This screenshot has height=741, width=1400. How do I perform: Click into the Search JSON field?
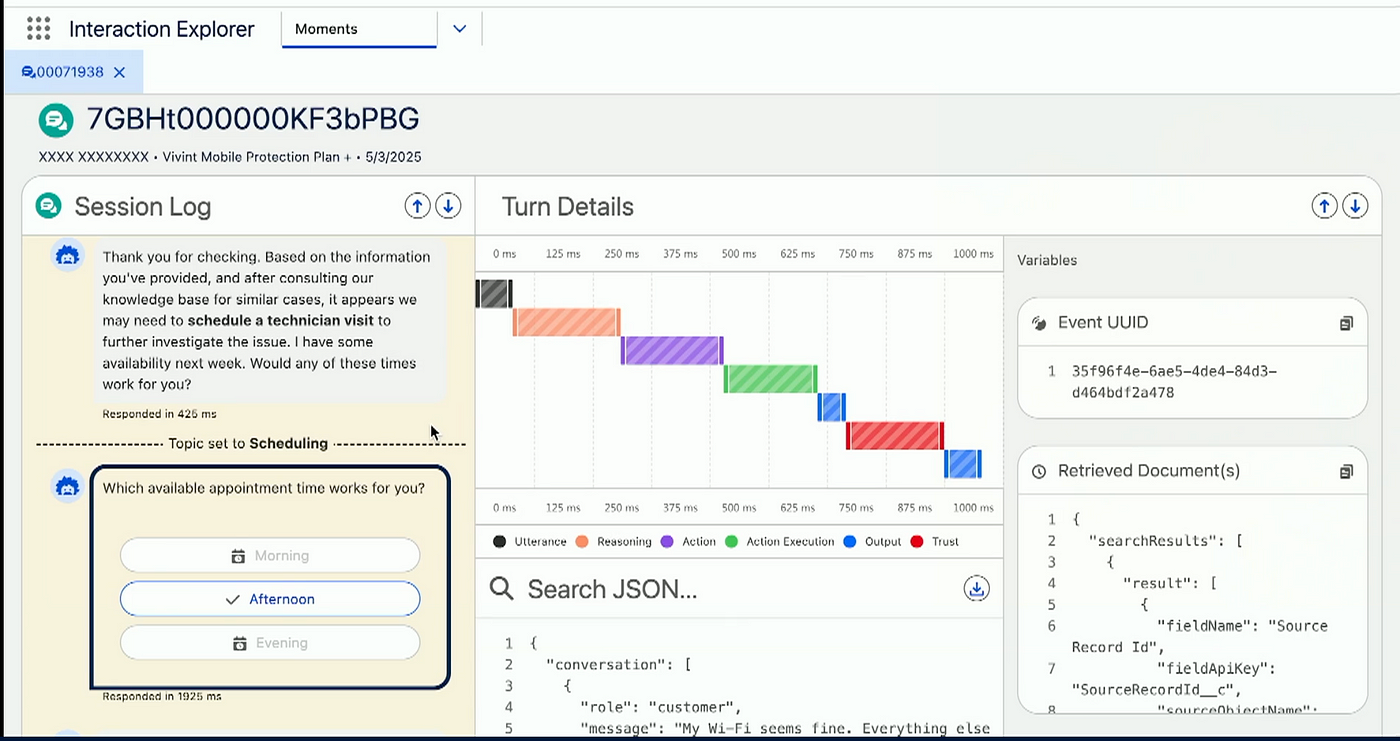click(x=738, y=589)
